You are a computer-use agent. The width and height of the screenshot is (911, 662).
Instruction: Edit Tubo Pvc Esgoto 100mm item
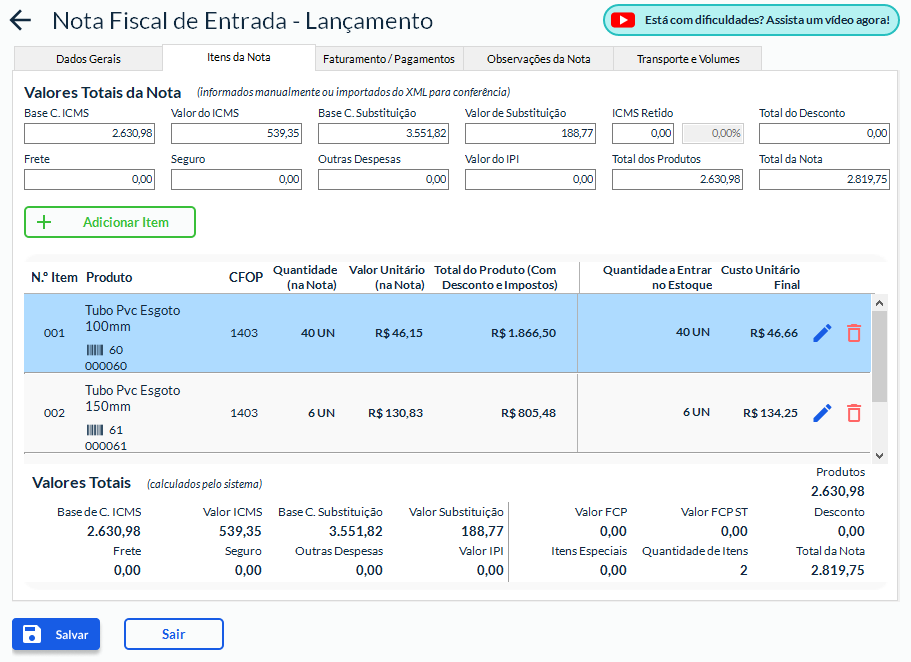822,333
